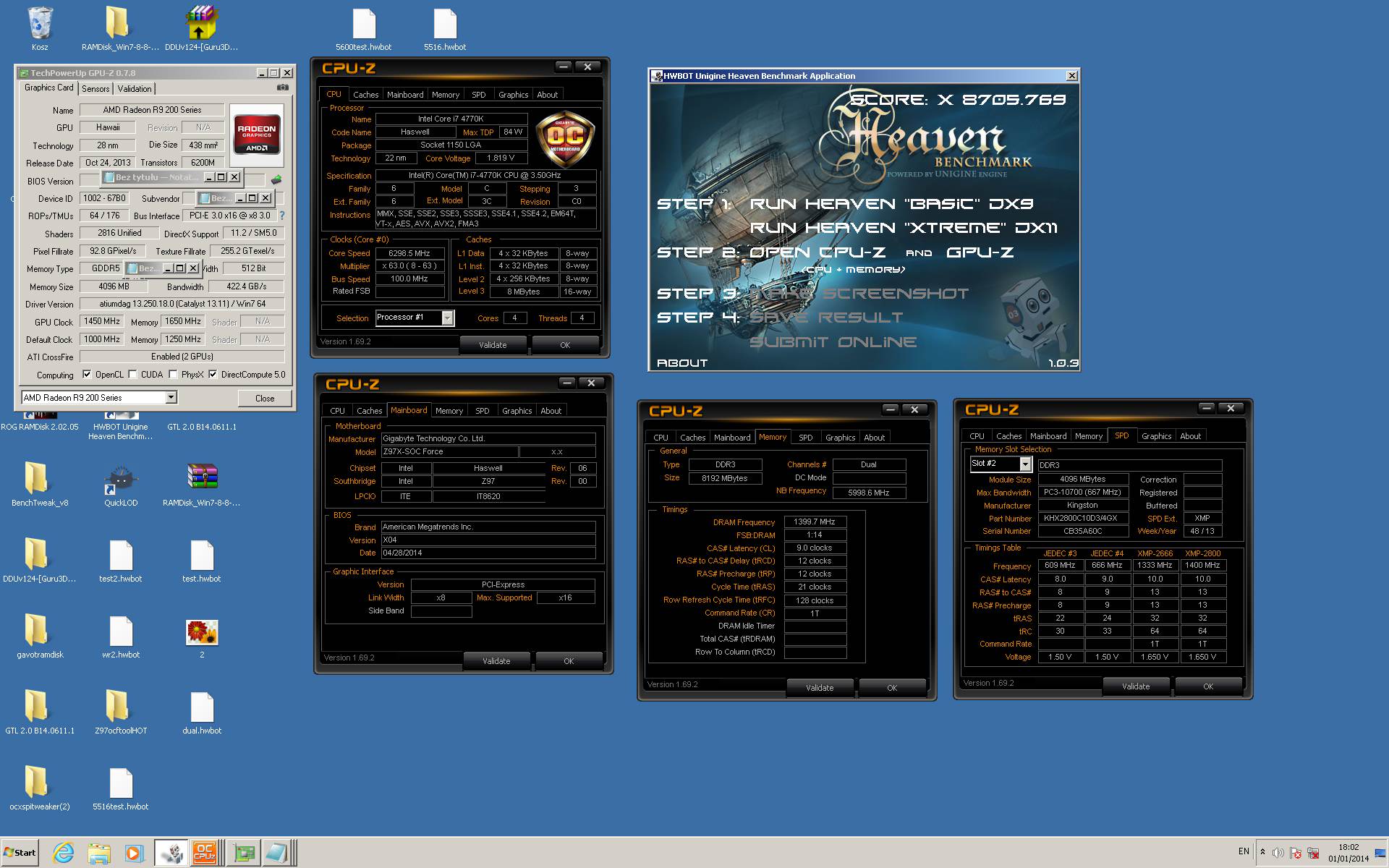Click the volume icon in system tray
1389x868 pixels.
point(1278,853)
